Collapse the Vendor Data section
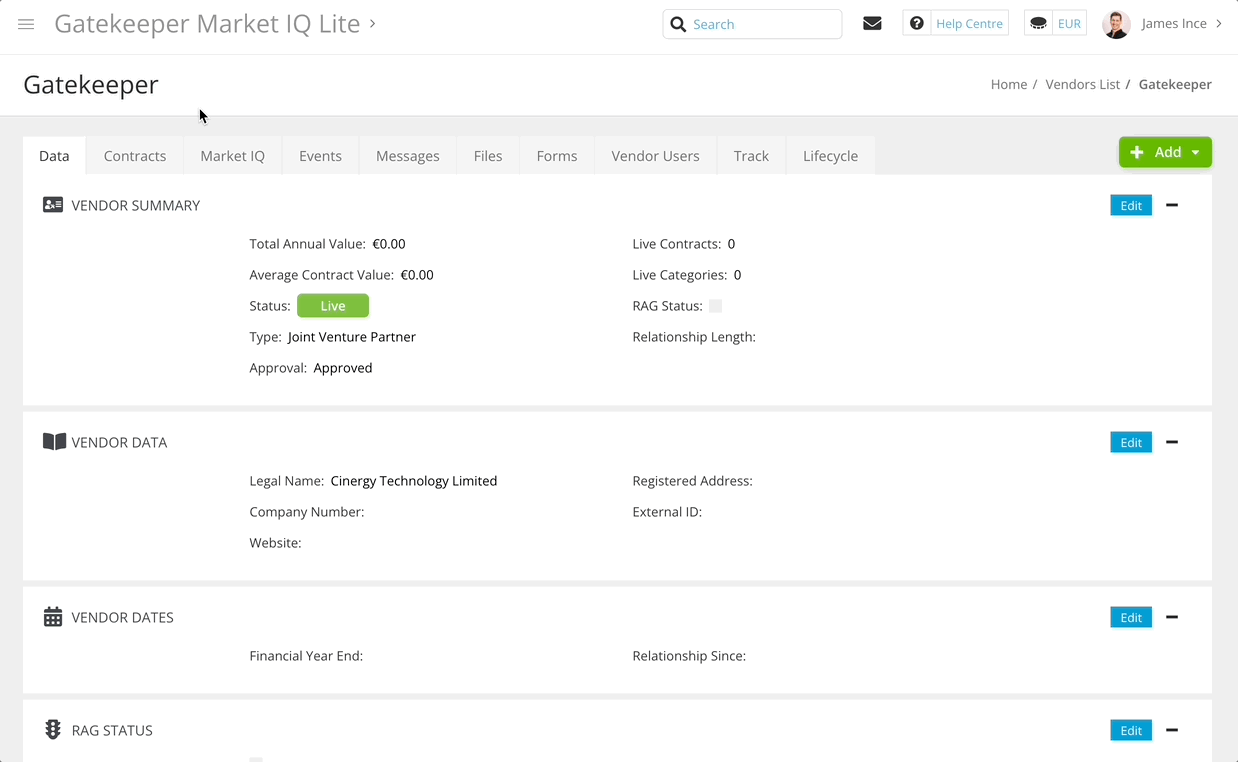1238x762 pixels. click(x=1172, y=442)
